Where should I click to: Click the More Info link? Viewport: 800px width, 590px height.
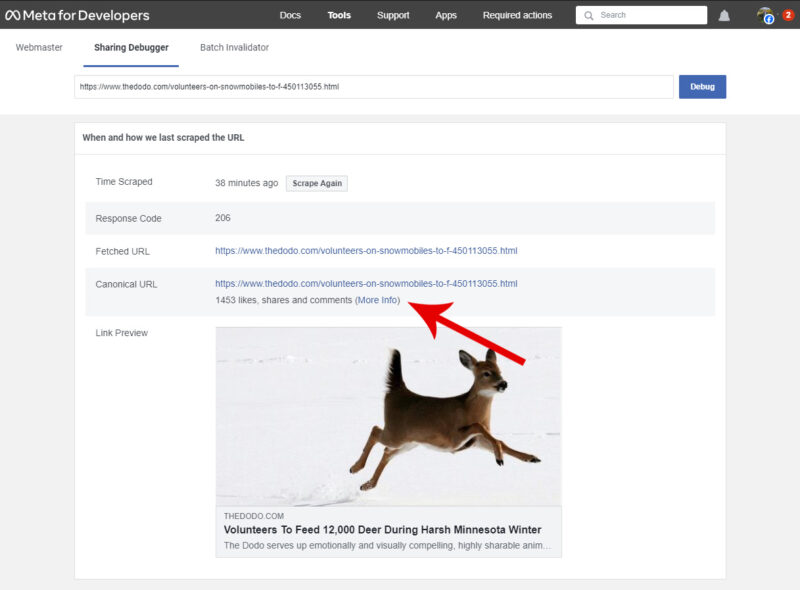pyautogui.click(x=378, y=299)
